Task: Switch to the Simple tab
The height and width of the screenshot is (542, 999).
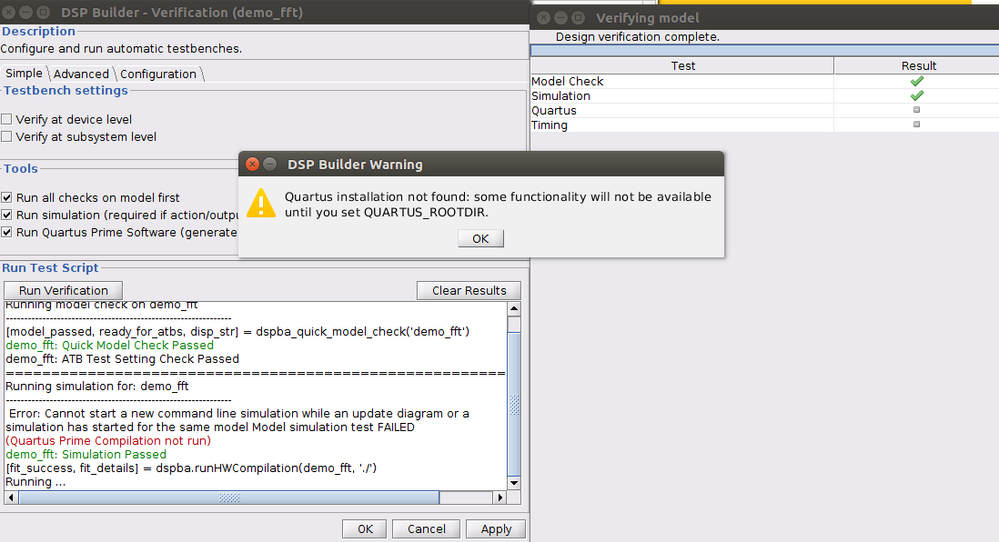Action: point(24,73)
